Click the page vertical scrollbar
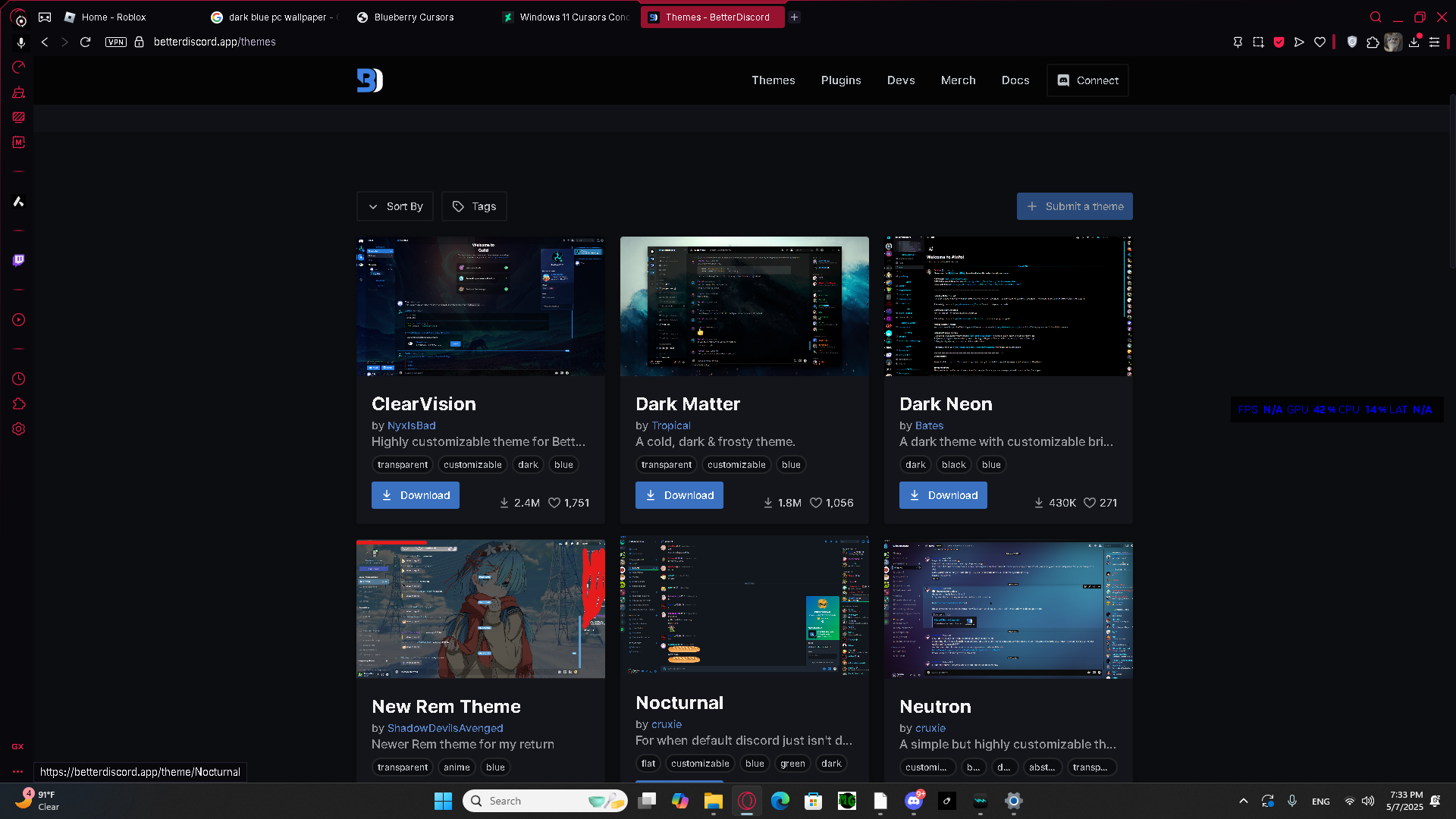 [x=1451, y=182]
